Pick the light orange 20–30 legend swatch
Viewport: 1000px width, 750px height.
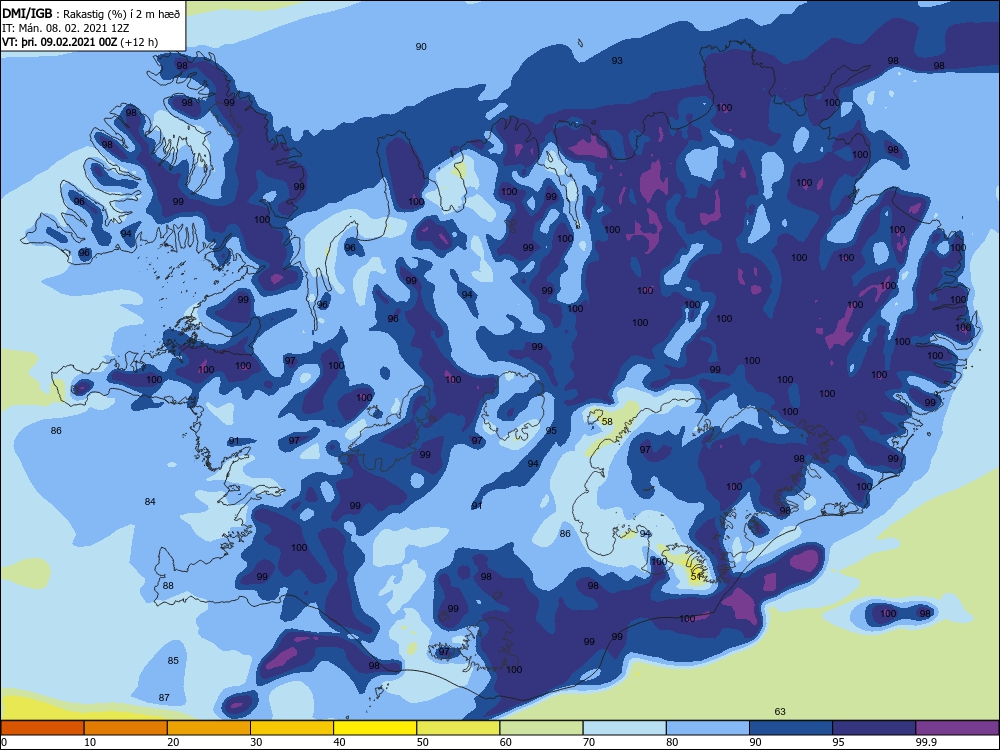[209, 728]
